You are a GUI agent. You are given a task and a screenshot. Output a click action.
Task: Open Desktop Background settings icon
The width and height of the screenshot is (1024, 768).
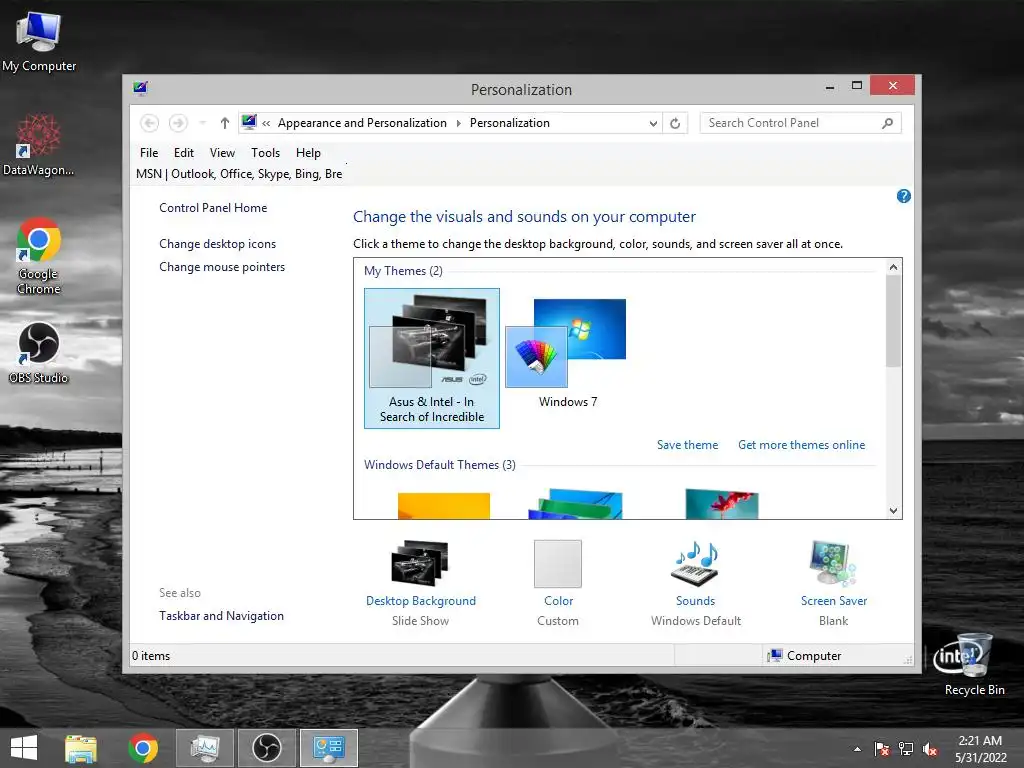(420, 563)
